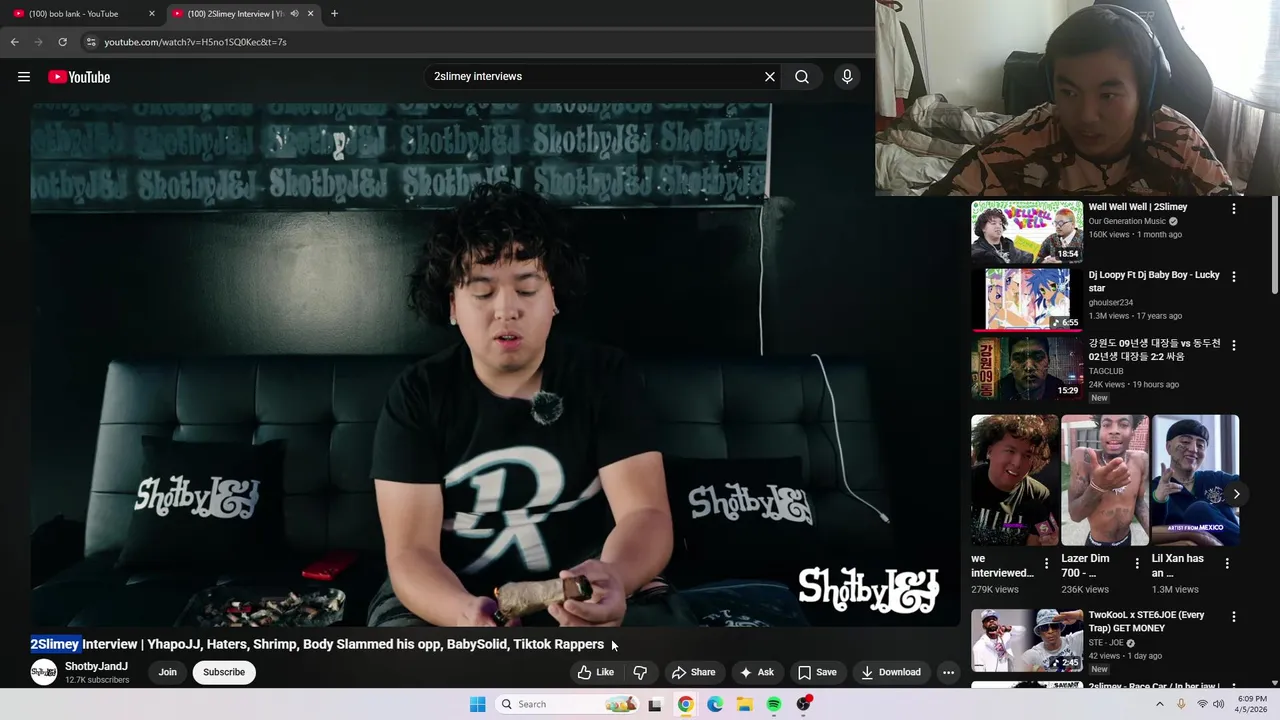Save the video to a playlist
1280x720 pixels.
point(817,672)
